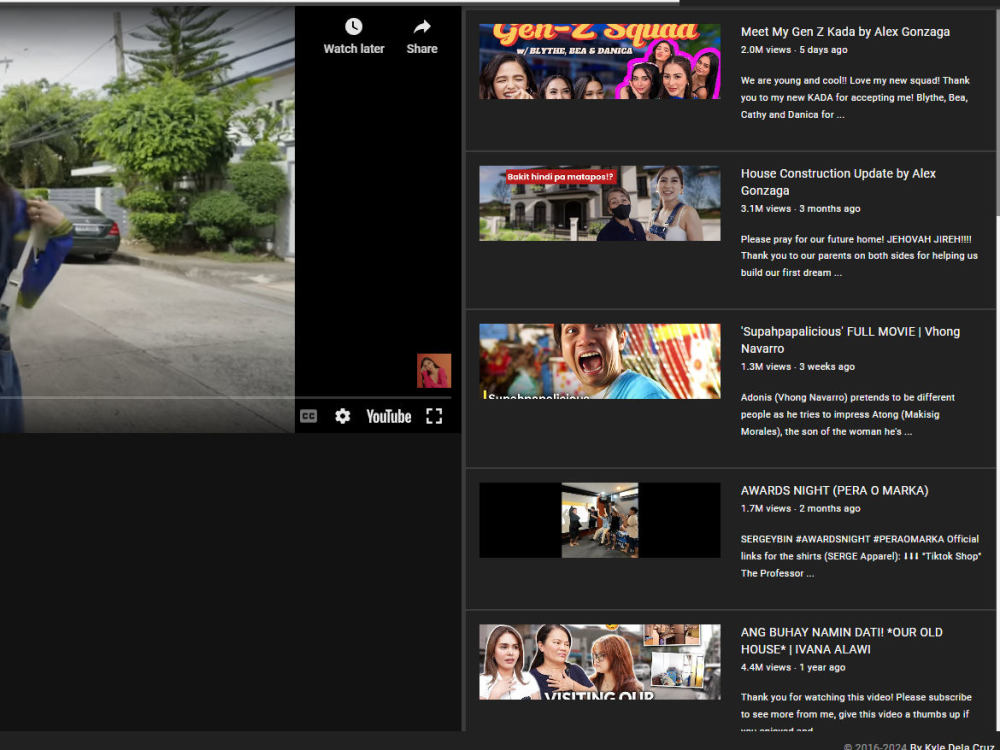Click the video progress bar

pyautogui.click(x=225, y=398)
